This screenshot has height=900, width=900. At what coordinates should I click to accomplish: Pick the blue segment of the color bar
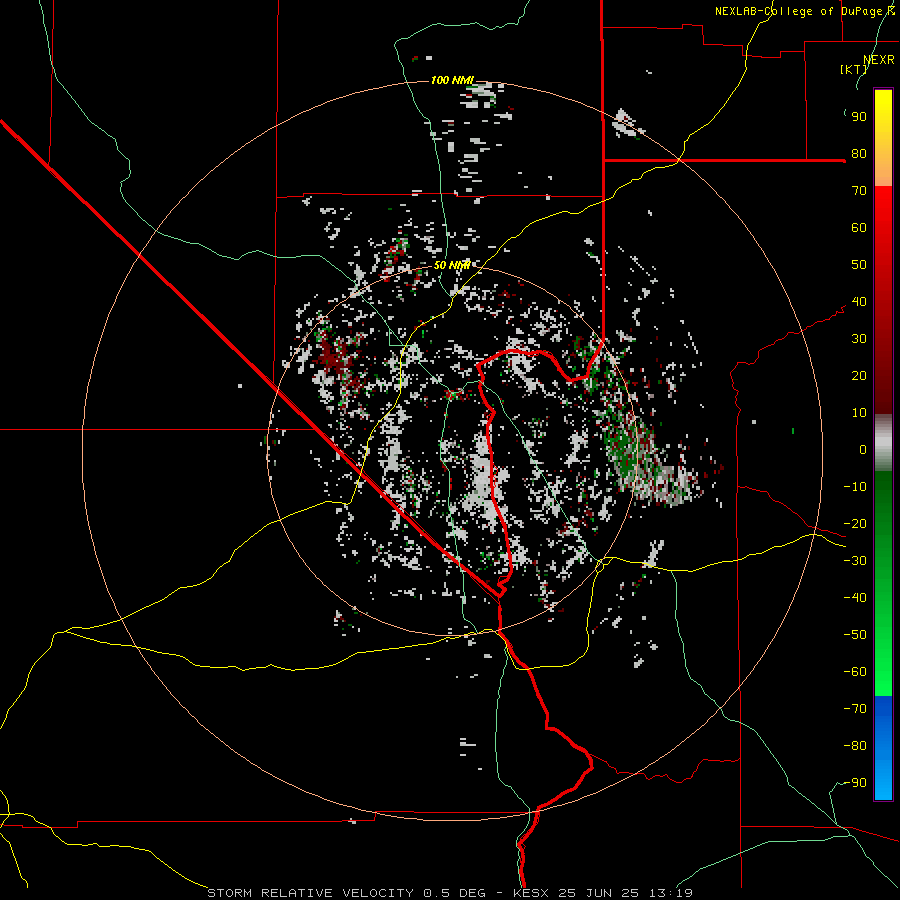tap(883, 747)
